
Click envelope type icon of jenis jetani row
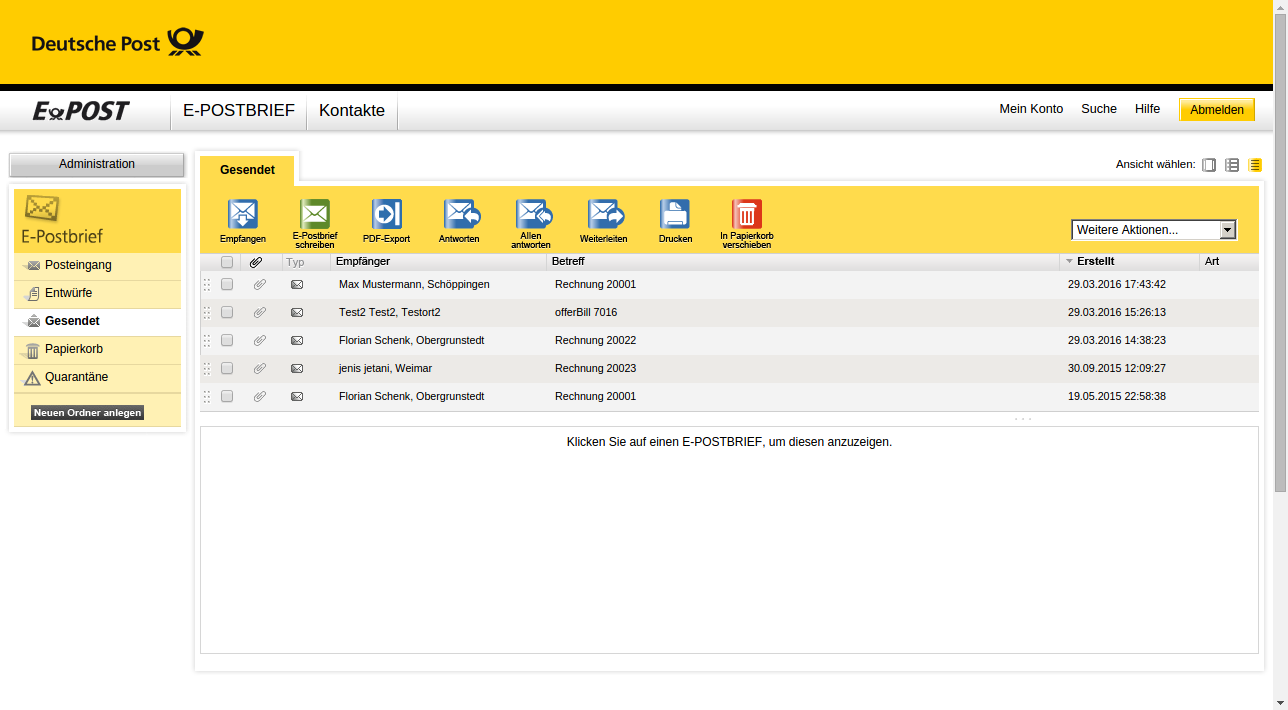(x=297, y=368)
